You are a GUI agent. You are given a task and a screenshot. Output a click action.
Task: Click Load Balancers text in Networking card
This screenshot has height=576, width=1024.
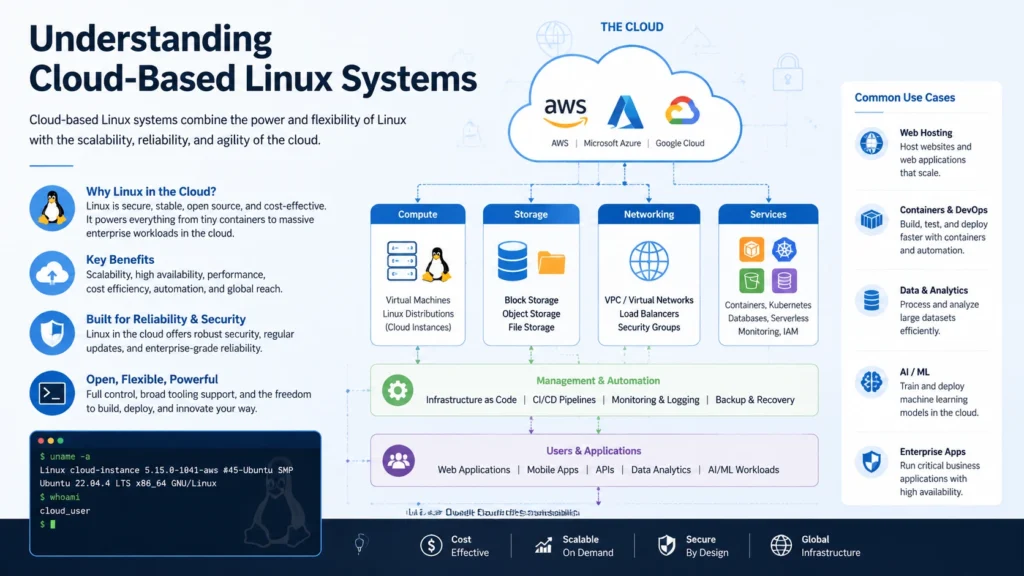click(648, 313)
